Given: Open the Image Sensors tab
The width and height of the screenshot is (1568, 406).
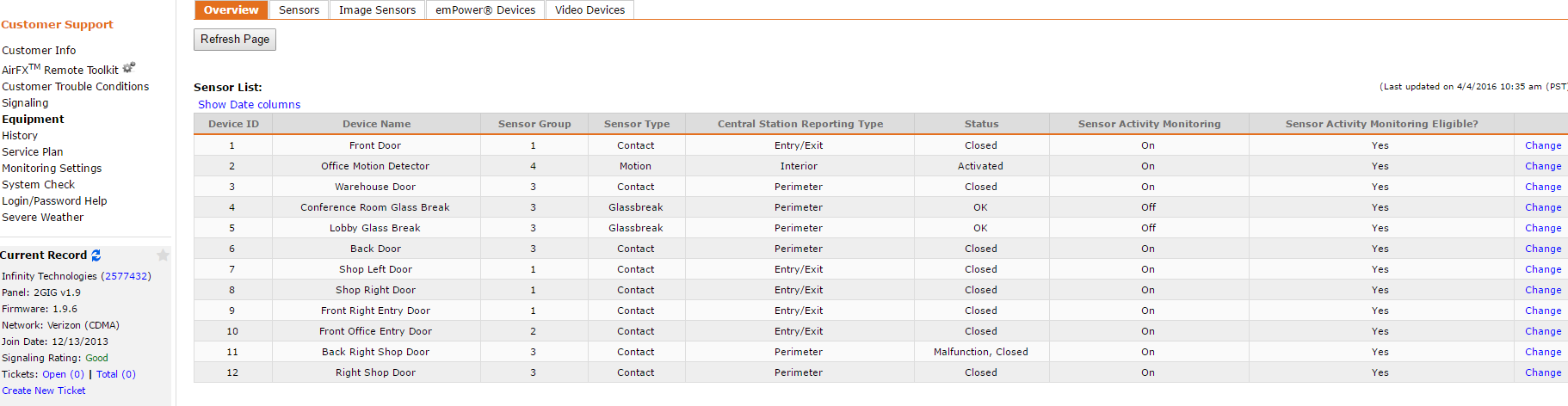Looking at the screenshot, I should coord(377,10).
